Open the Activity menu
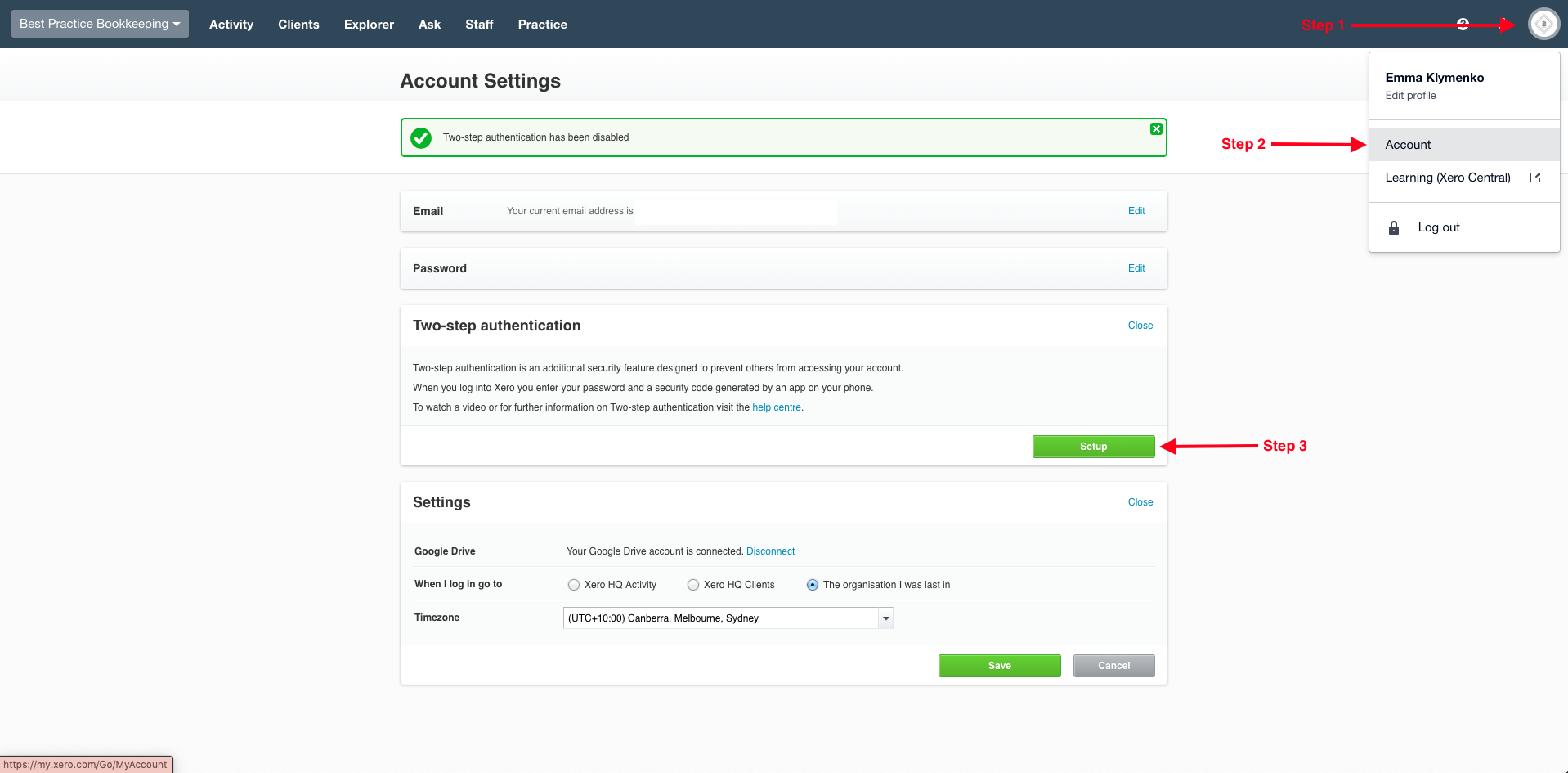The height and width of the screenshot is (773, 1568). (x=231, y=25)
